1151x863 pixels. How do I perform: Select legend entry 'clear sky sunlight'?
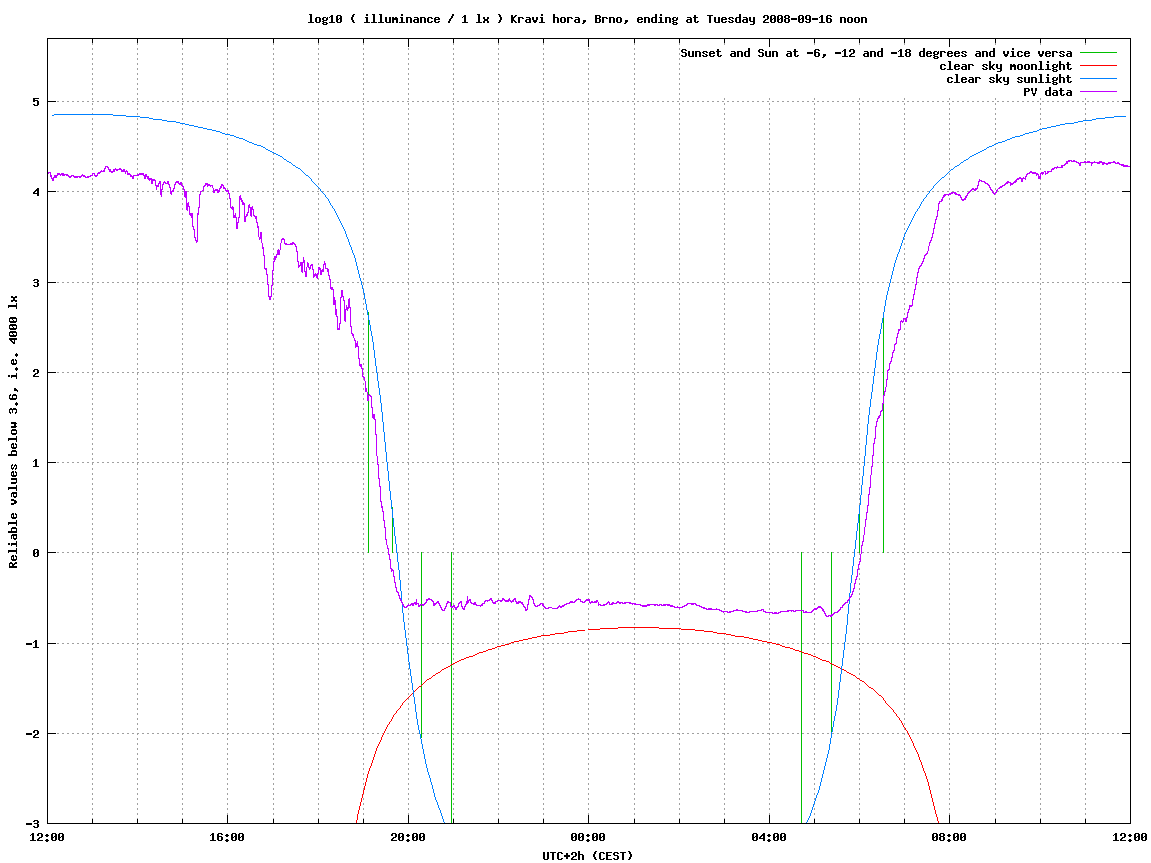point(1009,79)
